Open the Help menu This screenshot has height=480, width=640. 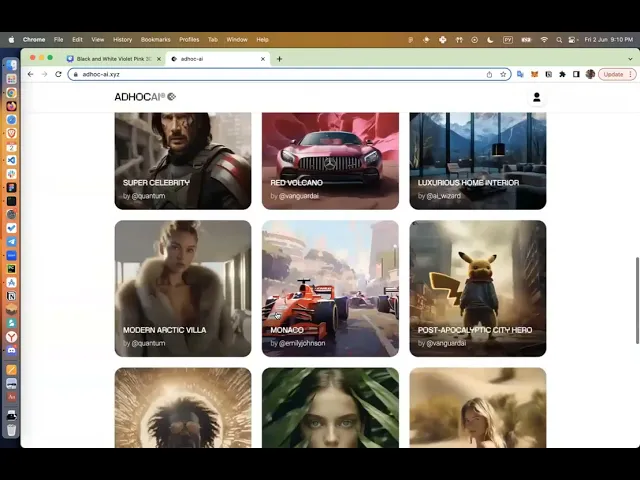tap(262, 40)
